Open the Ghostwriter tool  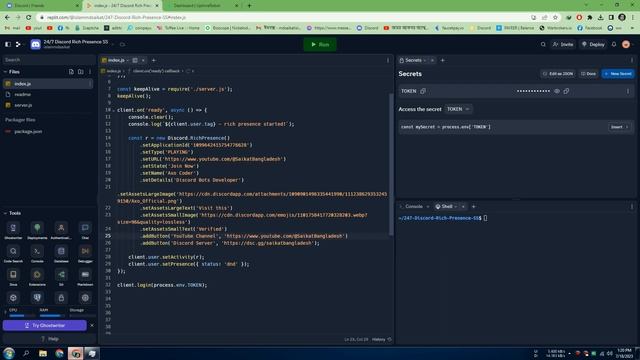point(13,230)
